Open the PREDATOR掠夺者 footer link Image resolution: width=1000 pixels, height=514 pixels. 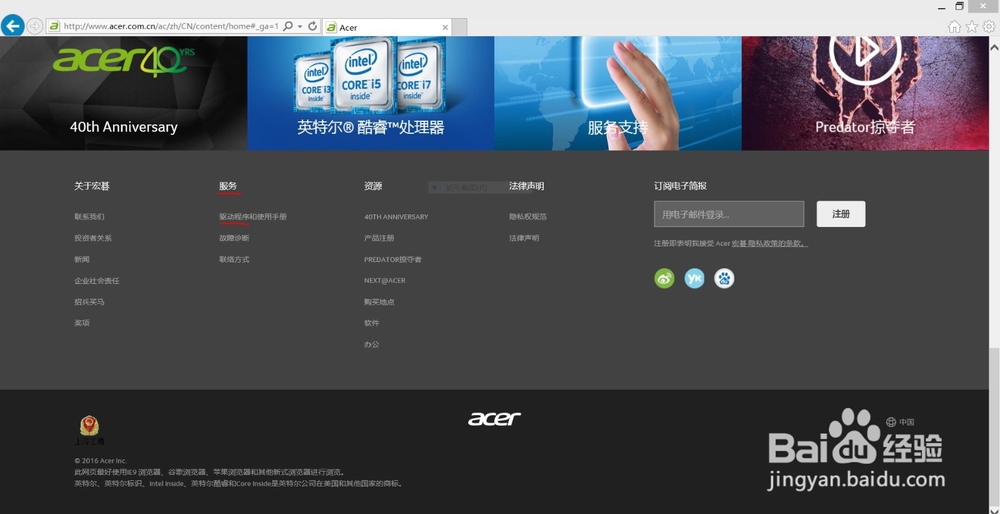coord(393,260)
